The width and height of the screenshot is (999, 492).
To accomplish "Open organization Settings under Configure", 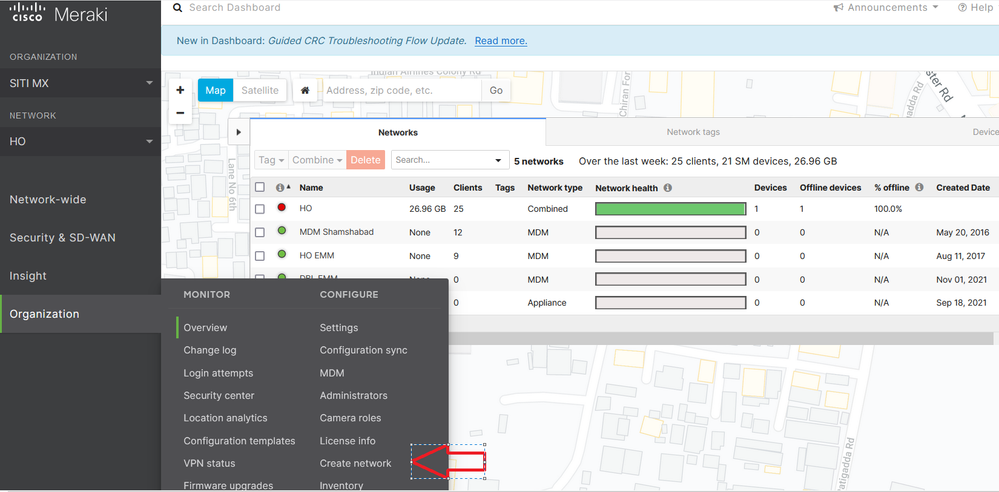I will (x=339, y=328).
